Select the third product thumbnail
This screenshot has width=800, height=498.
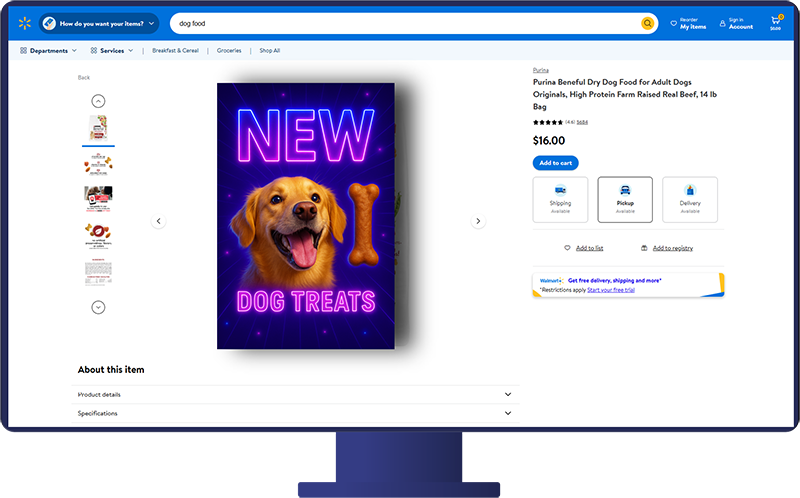(98, 198)
